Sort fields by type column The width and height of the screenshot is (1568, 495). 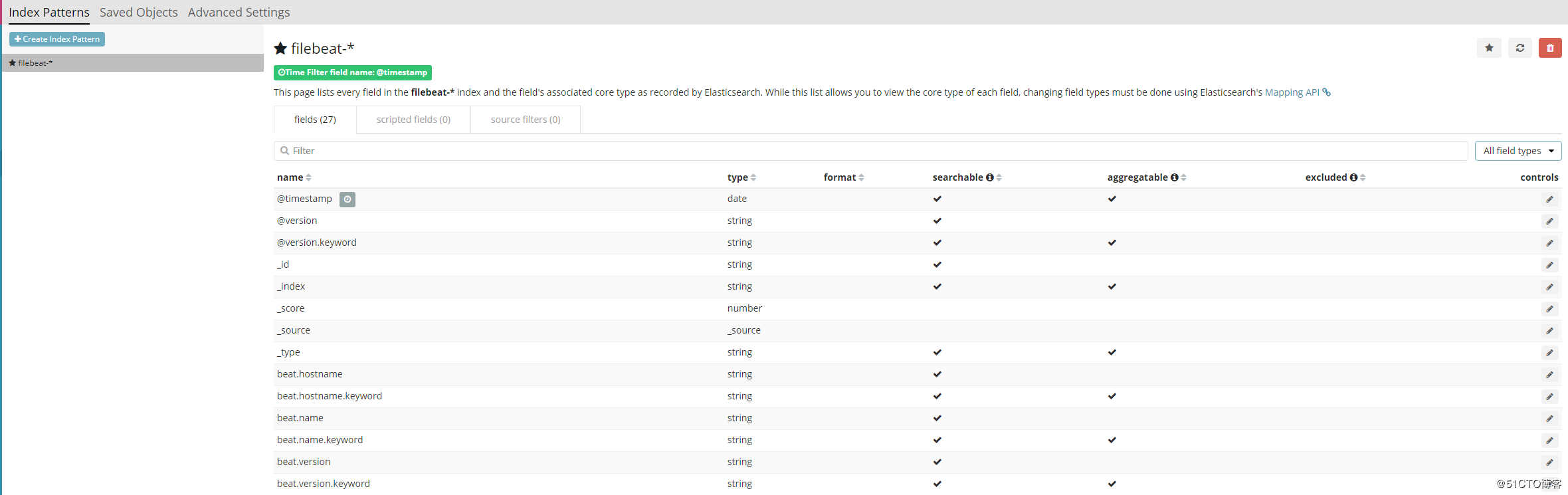tap(742, 177)
